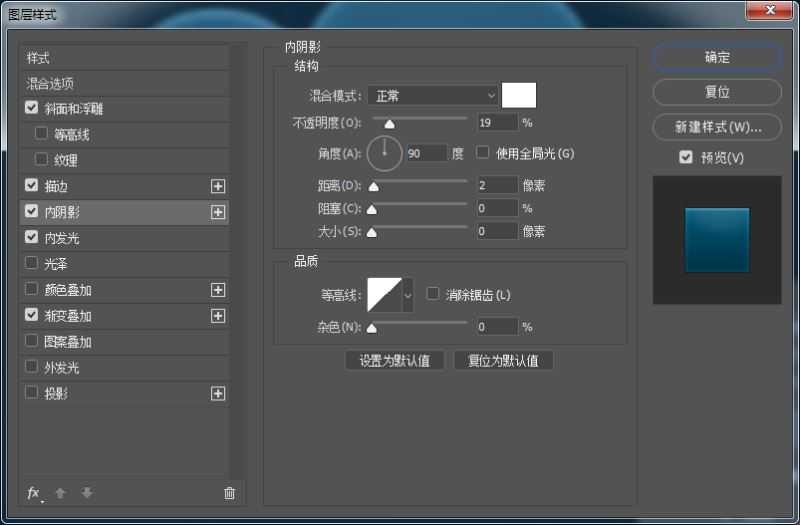Select the 外发光 style entry
This screenshot has width=800, height=525.
61,368
